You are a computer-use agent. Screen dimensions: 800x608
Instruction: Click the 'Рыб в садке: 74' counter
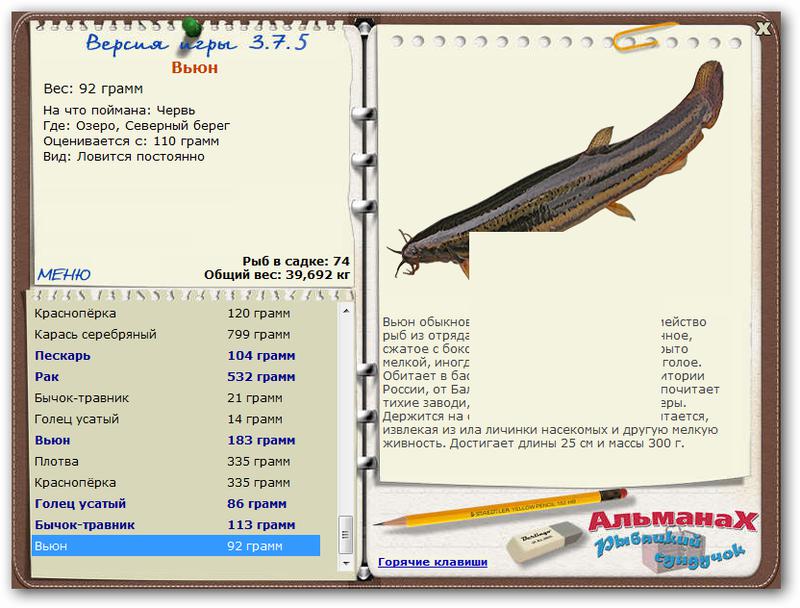pyautogui.click(x=296, y=261)
